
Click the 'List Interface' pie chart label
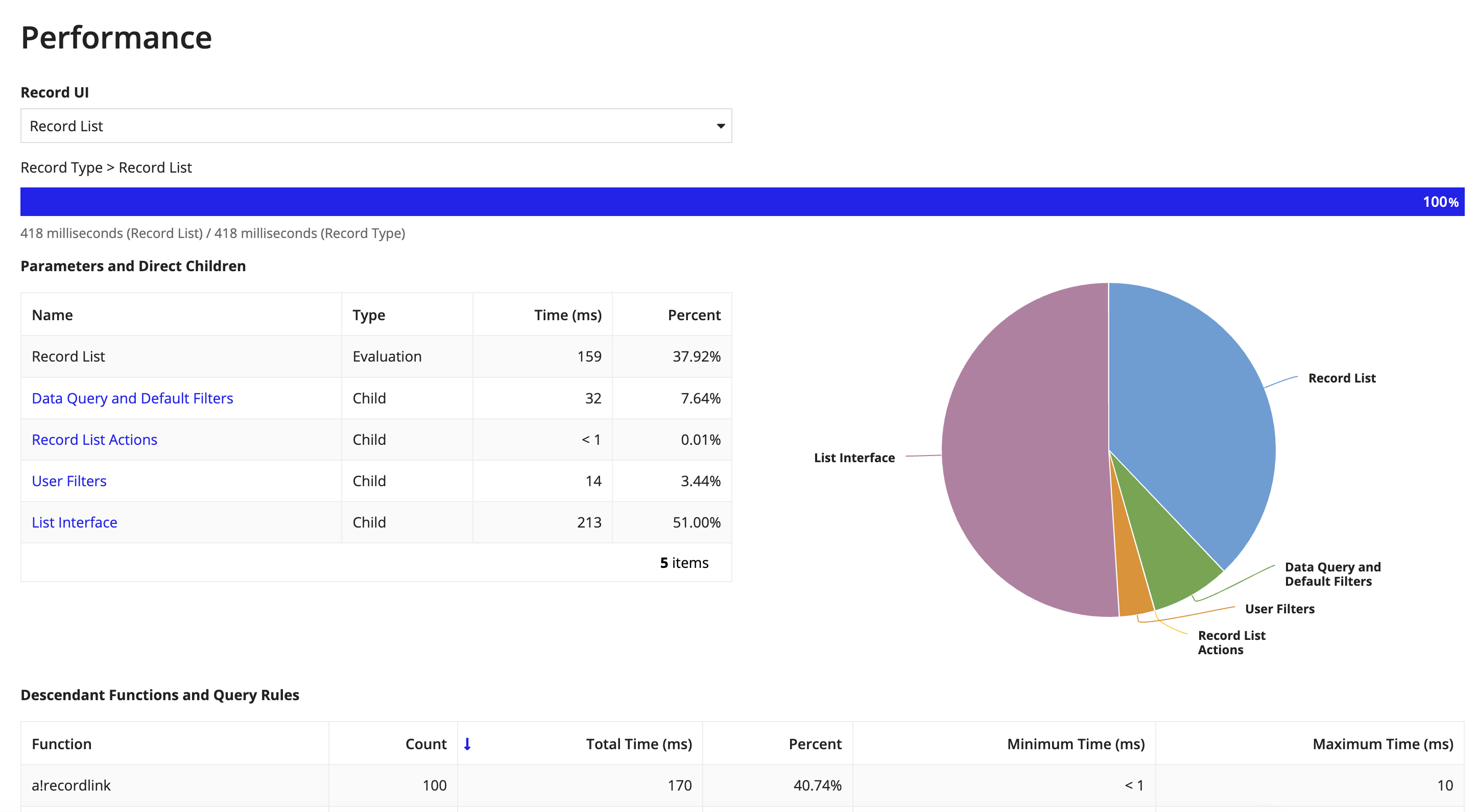[854, 458]
